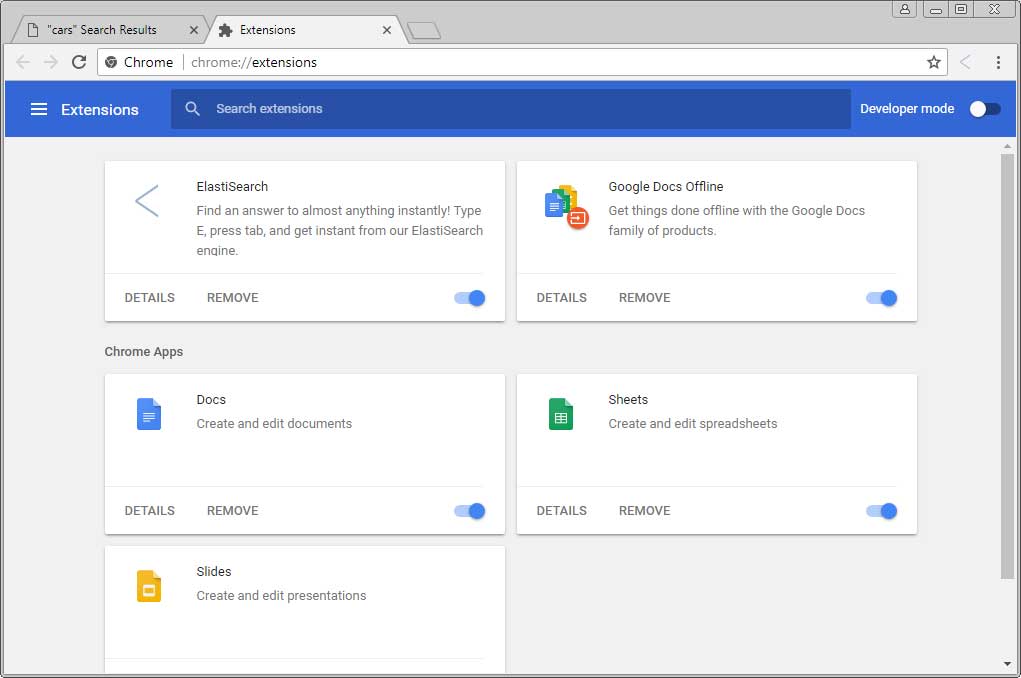Click the ElastiSearch extension icon
1021x678 pixels.
point(147,201)
